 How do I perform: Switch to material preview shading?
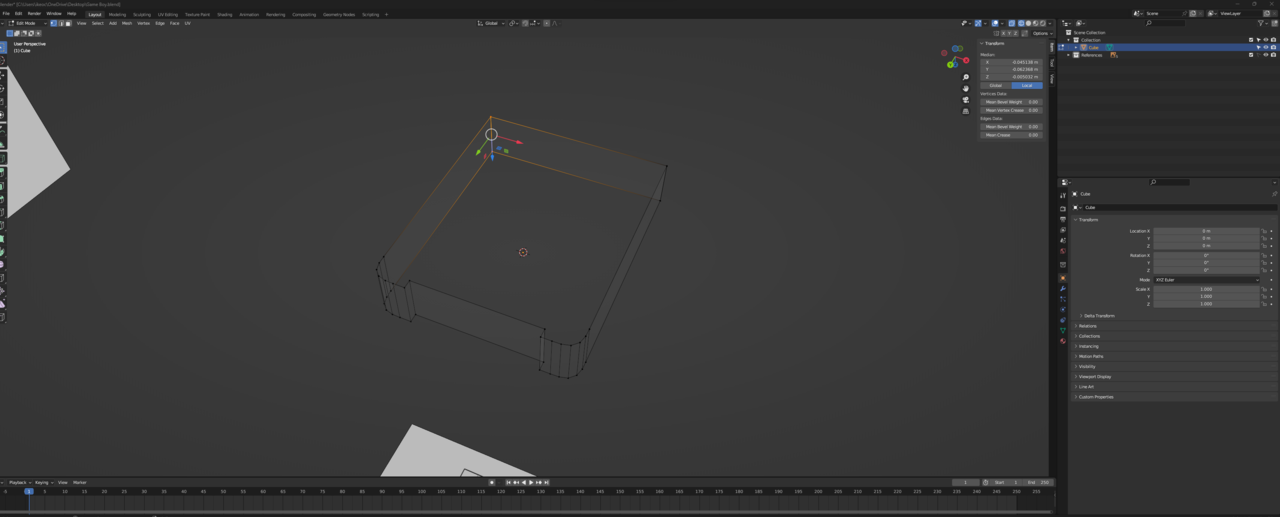click(x=1036, y=23)
